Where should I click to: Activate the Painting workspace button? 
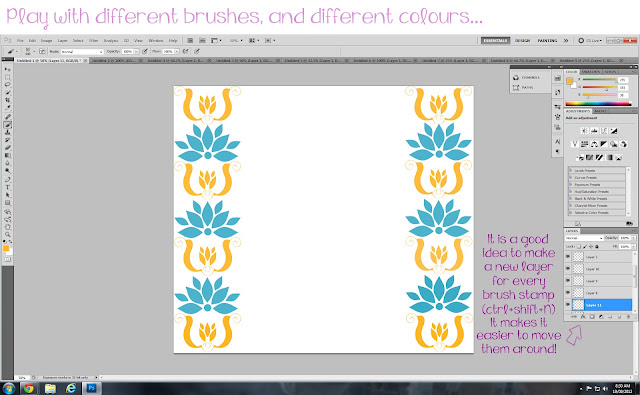[x=547, y=41]
